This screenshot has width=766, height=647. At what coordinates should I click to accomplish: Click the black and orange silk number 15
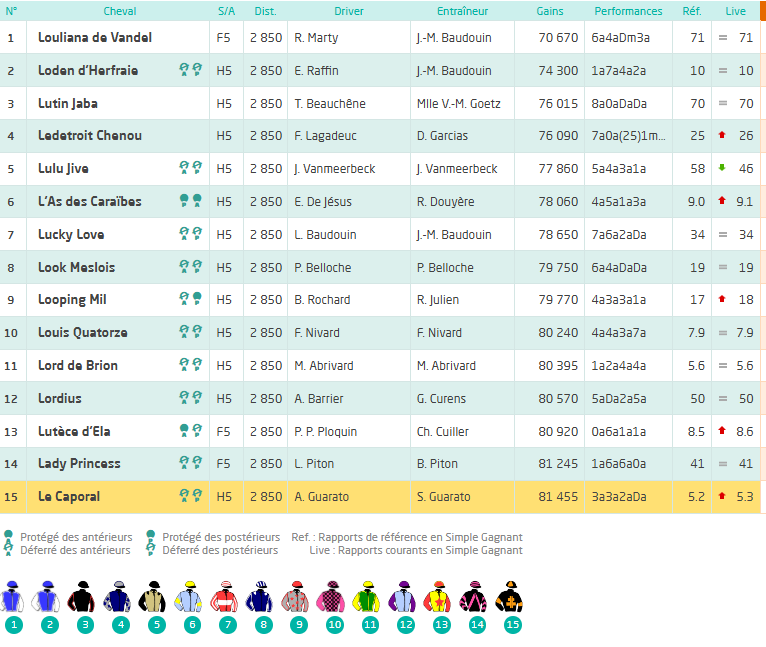point(509,597)
